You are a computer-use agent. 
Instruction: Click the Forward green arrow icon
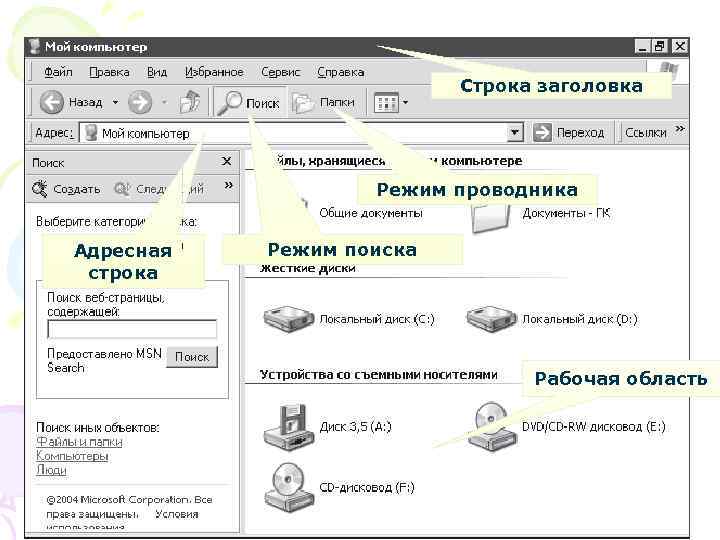(140, 102)
